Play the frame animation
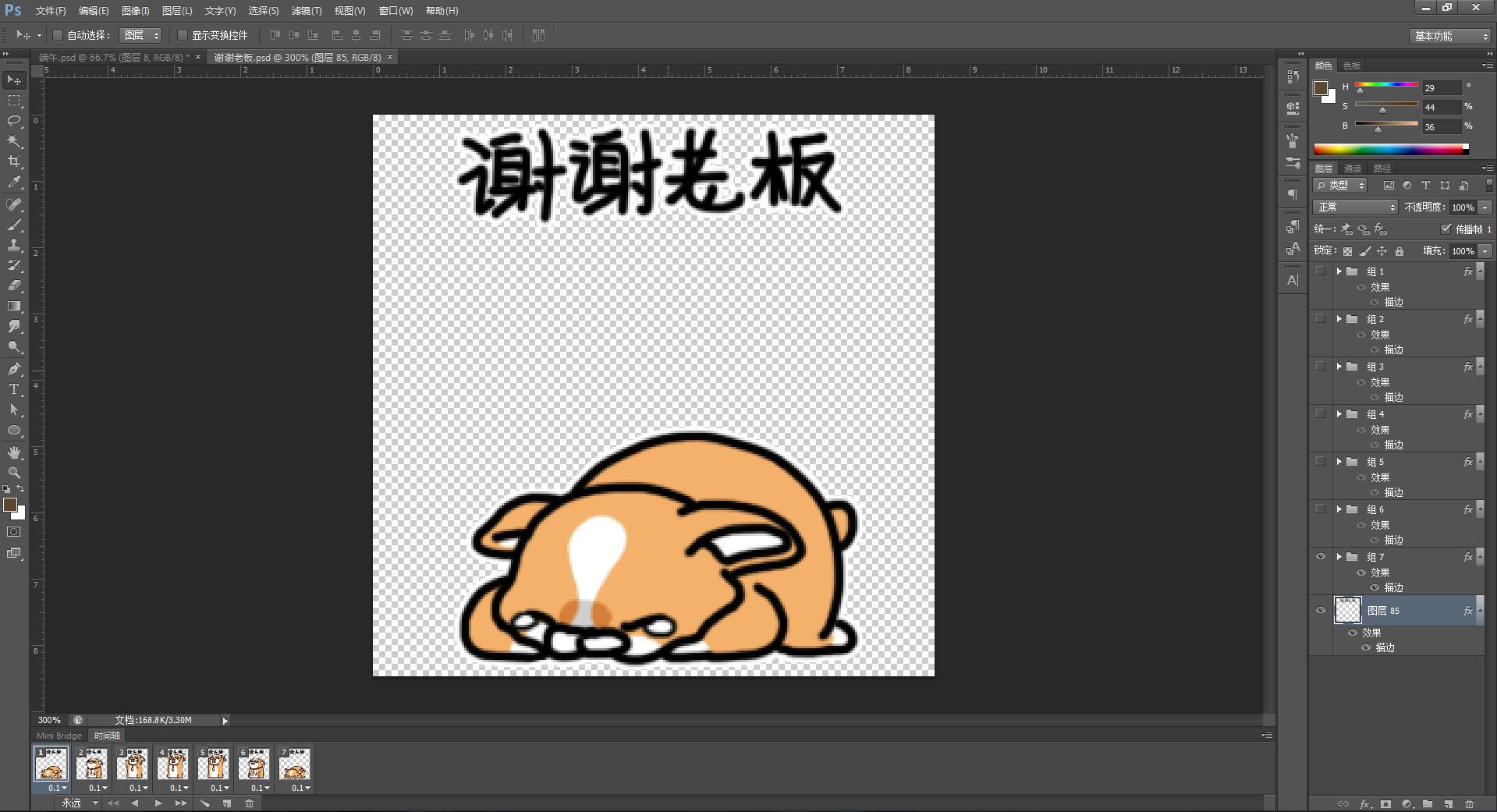 (x=158, y=803)
